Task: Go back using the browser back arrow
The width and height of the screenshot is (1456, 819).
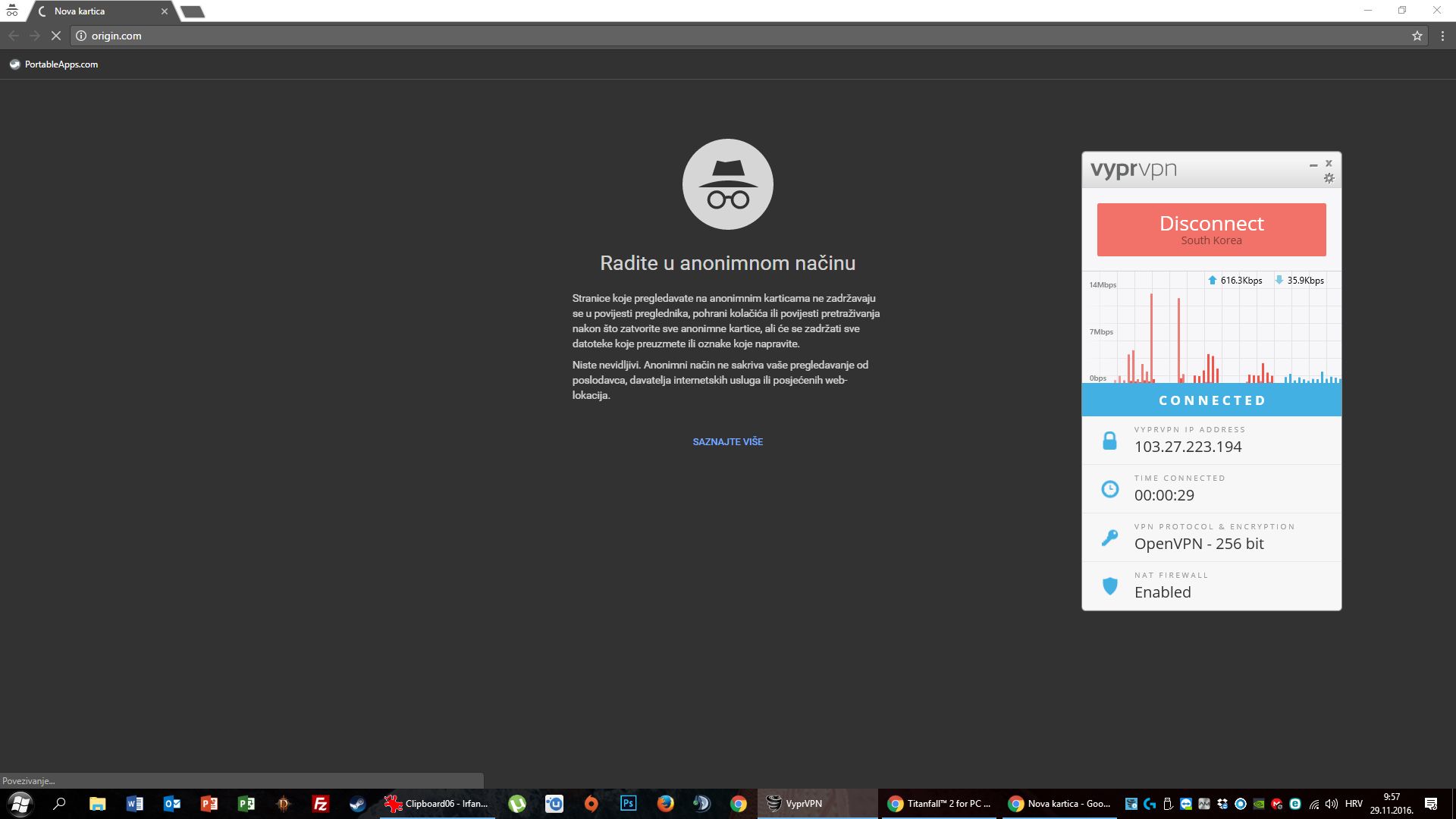Action: (x=13, y=36)
